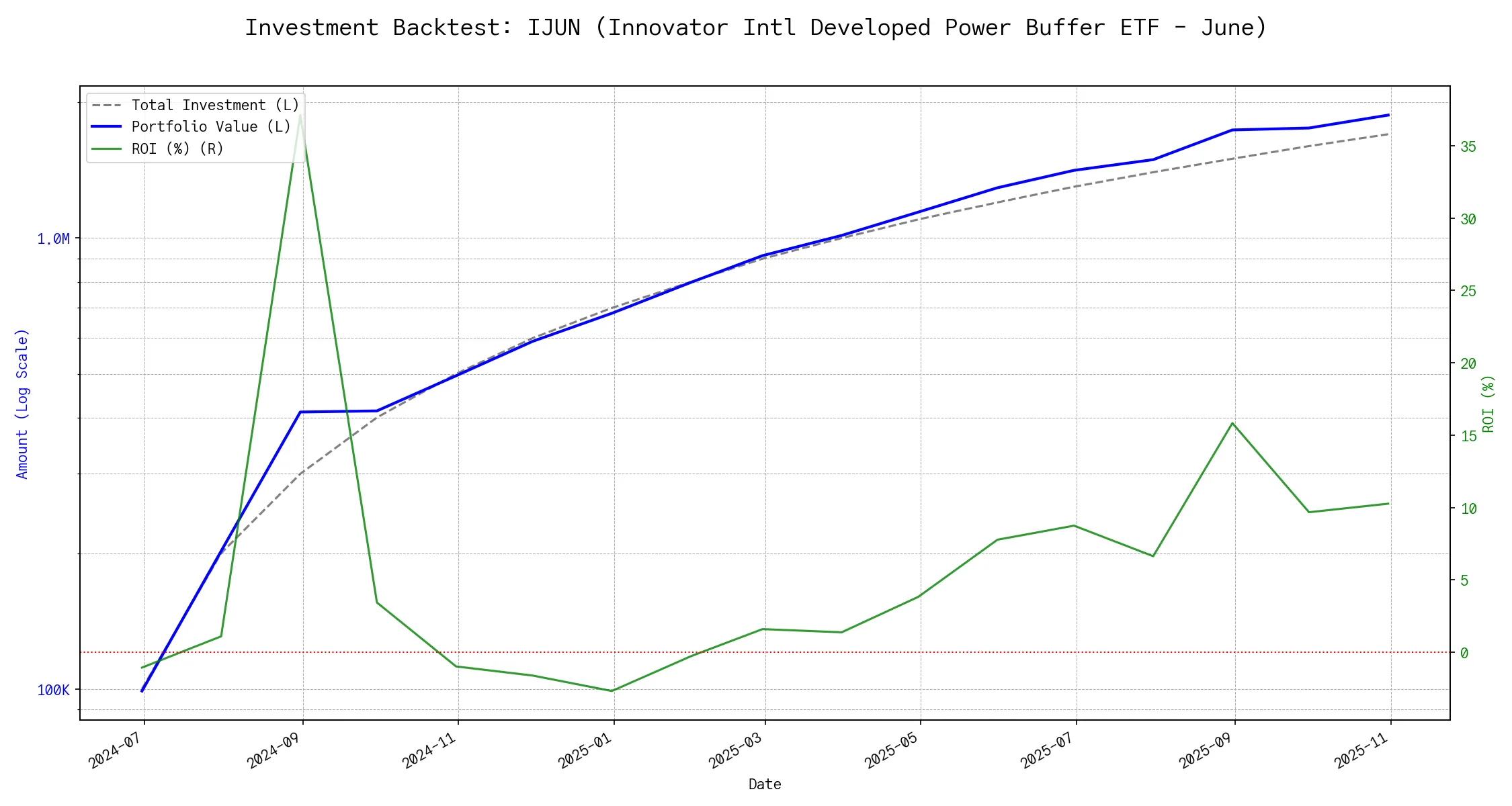Click the 100K left axis tick label
This screenshot has width=1512, height=806.
[53, 690]
